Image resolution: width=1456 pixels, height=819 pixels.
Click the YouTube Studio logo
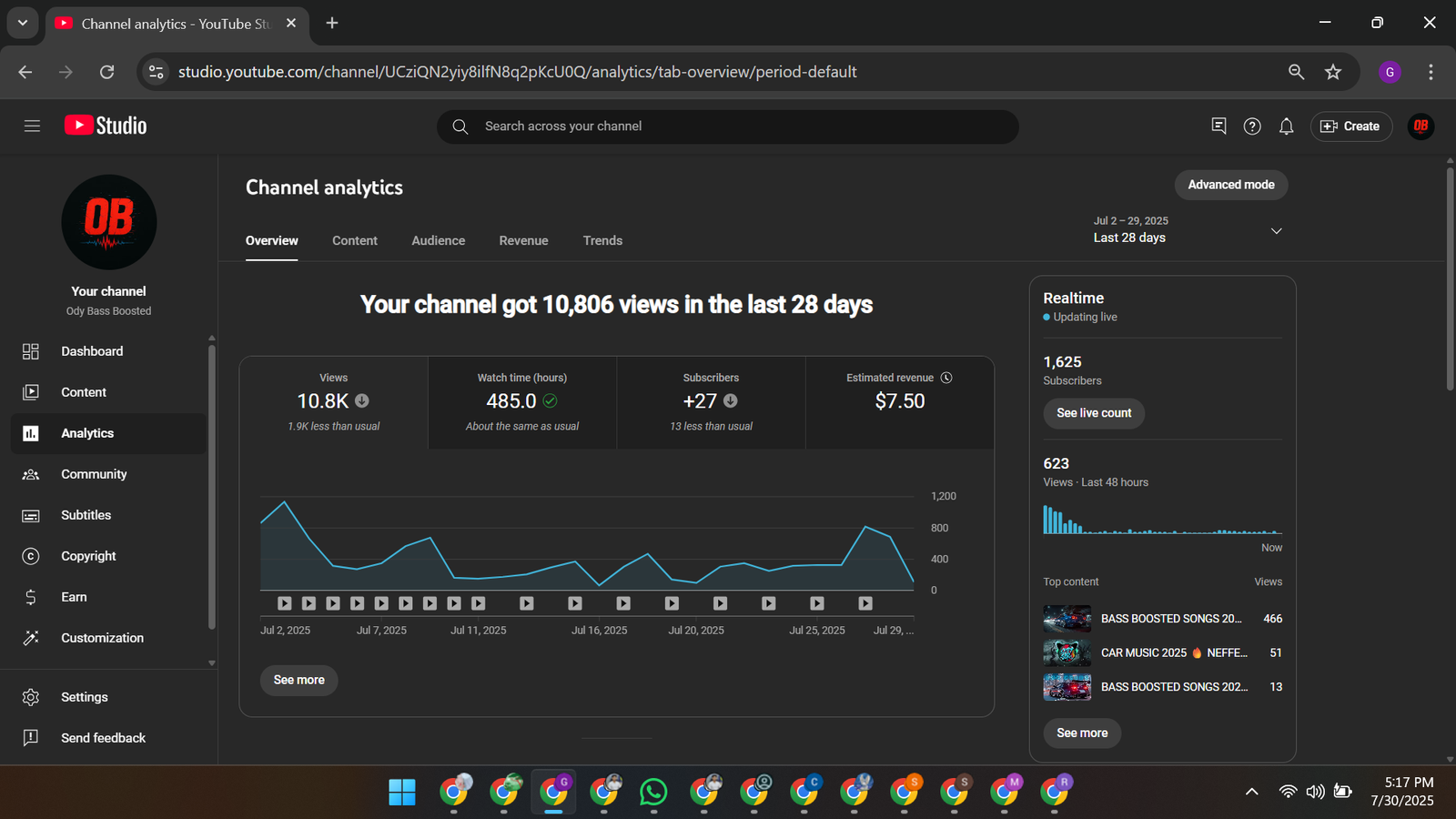(x=106, y=126)
